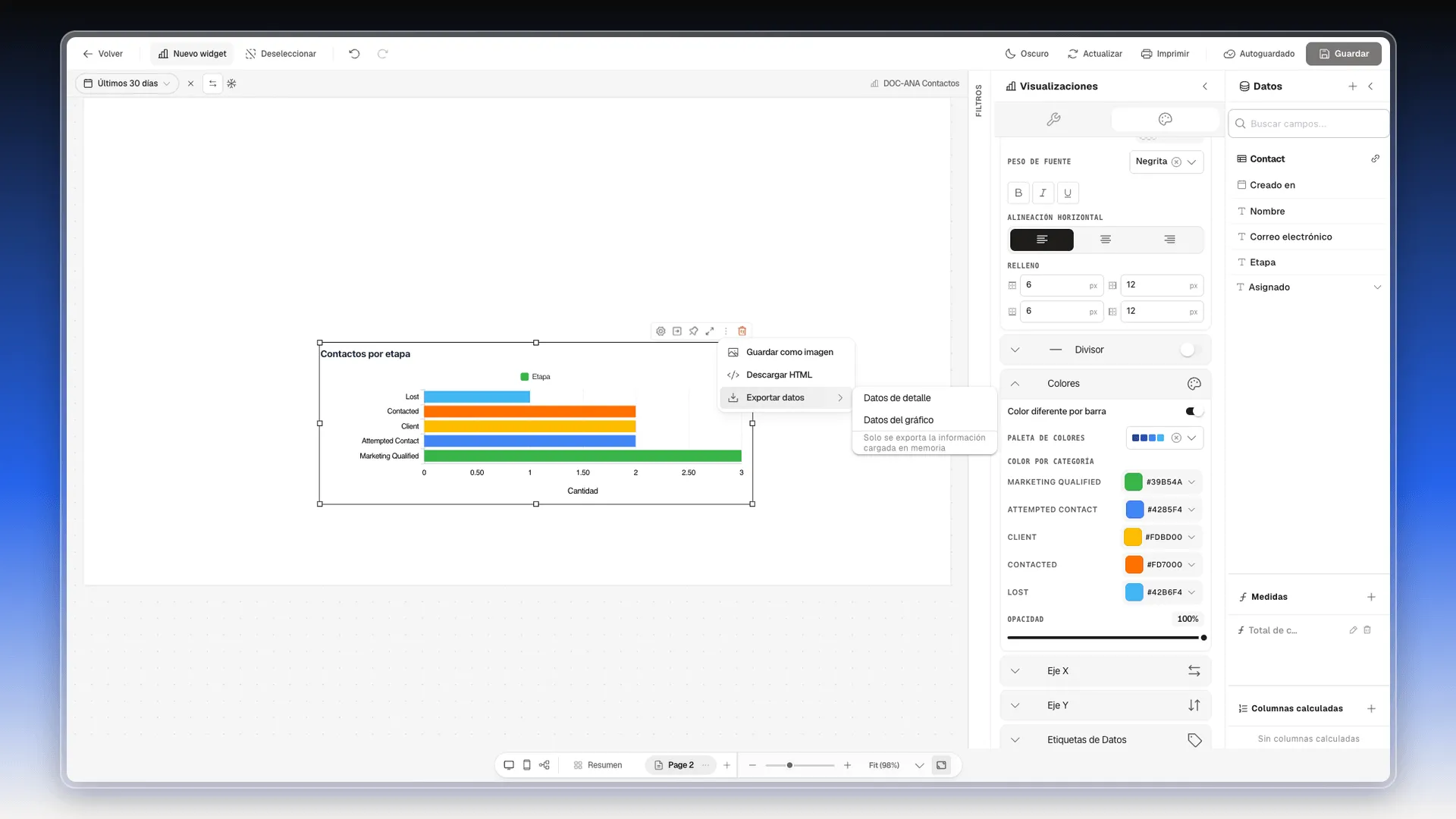Expand the widget with the fullscreen arrows icon
Viewport: 1456px width, 819px height.
(710, 331)
